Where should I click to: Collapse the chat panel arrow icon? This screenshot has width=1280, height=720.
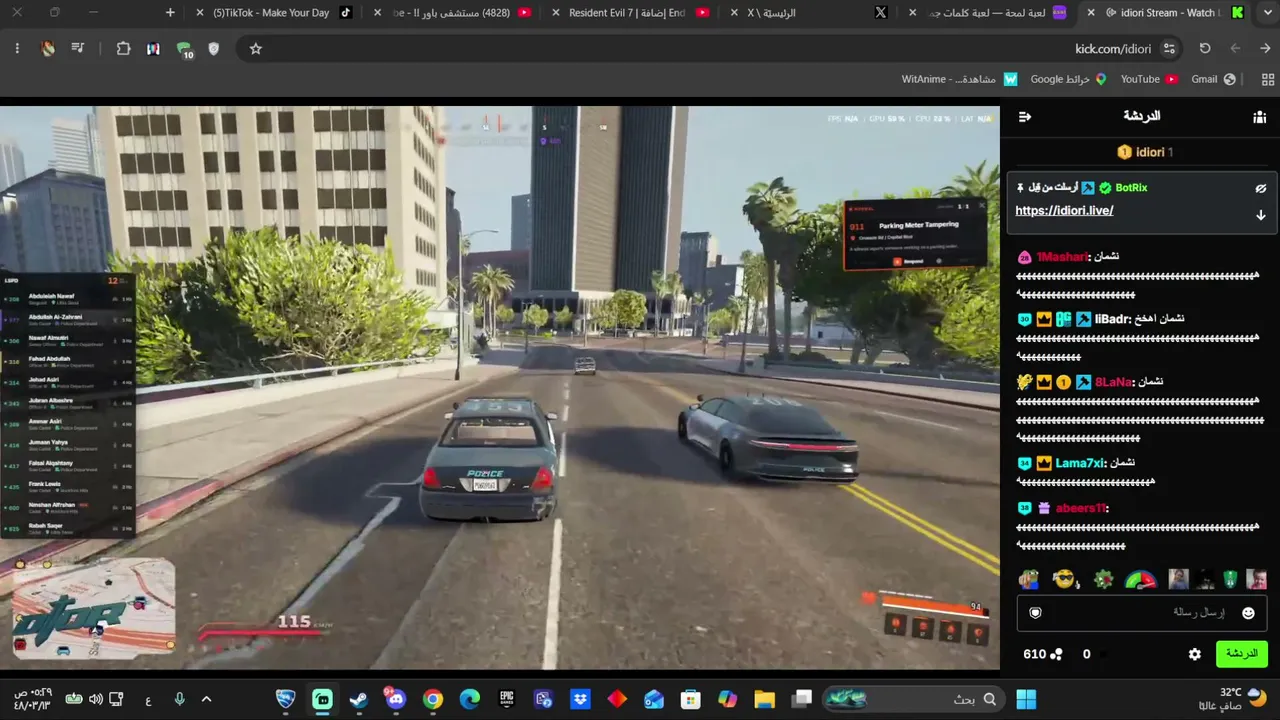(x=1025, y=117)
